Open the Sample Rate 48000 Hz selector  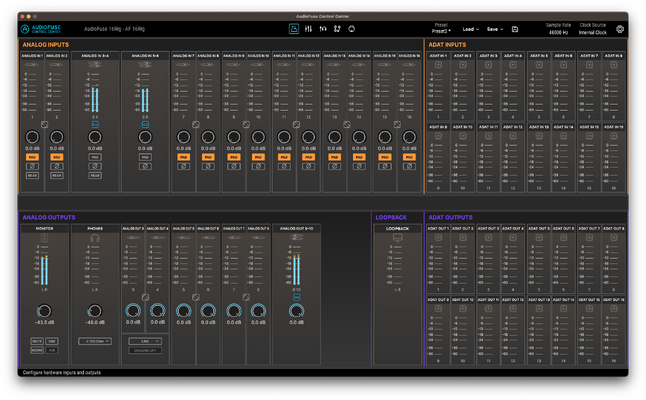pyautogui.click(x=558, y=33)
